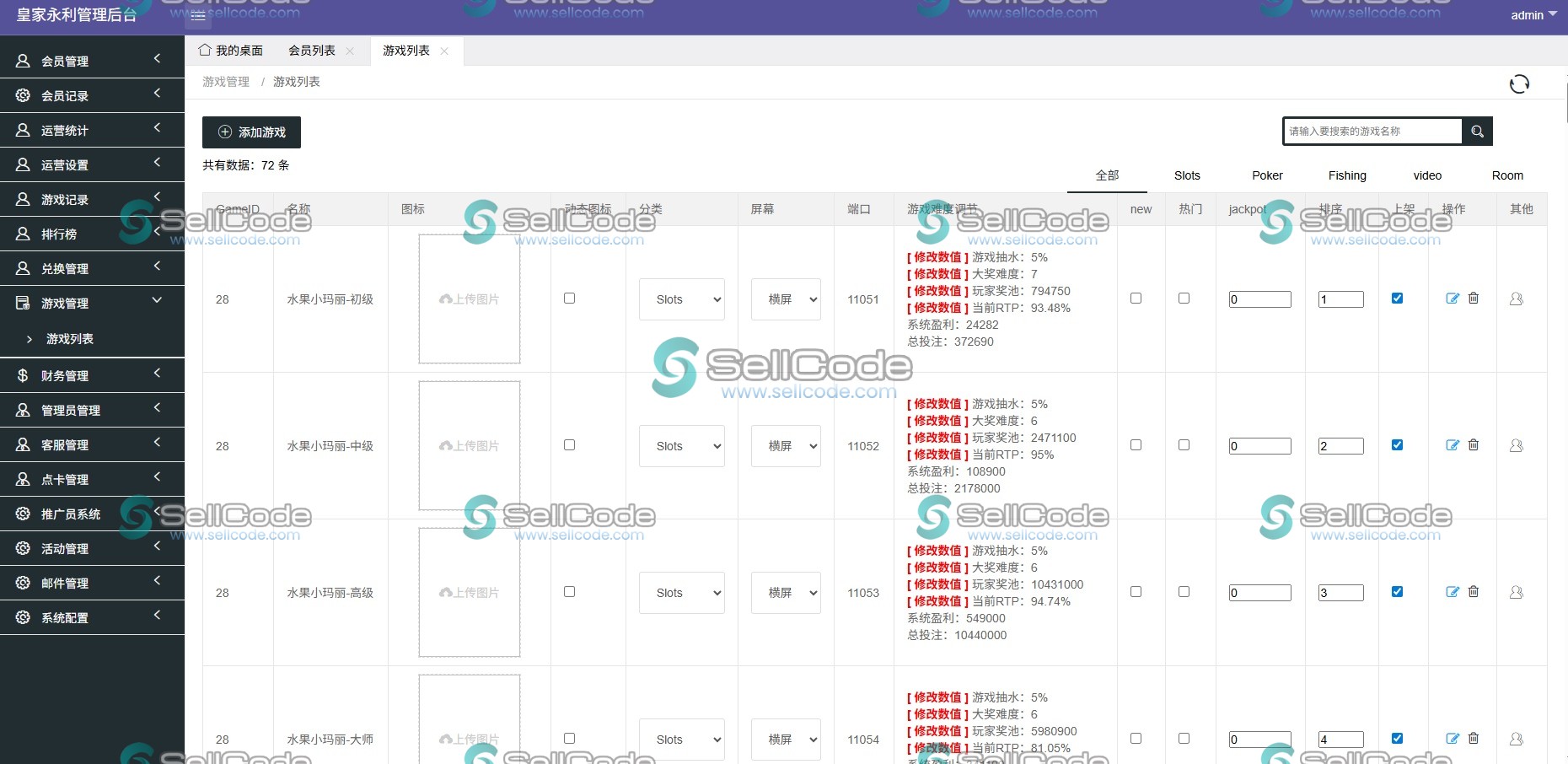
Task: Open the Slots category dropdown for the first game
Action: (681, 299)
